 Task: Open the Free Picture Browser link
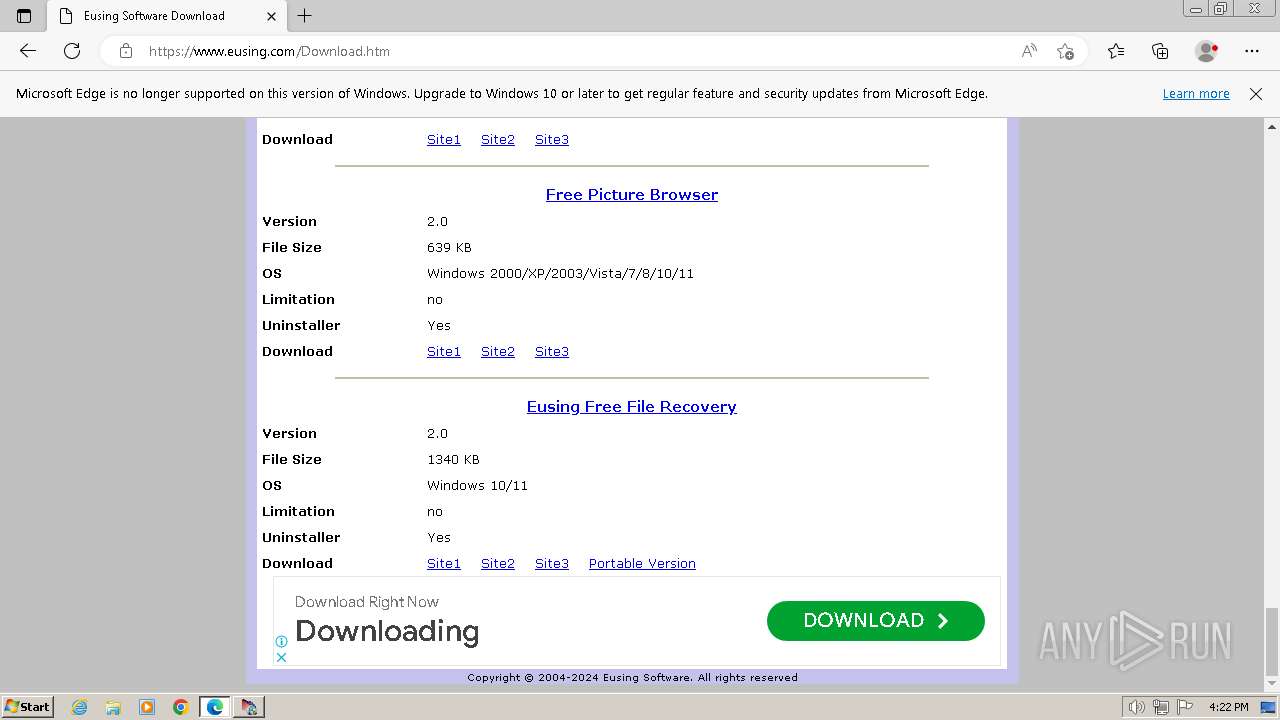(632, 195)
